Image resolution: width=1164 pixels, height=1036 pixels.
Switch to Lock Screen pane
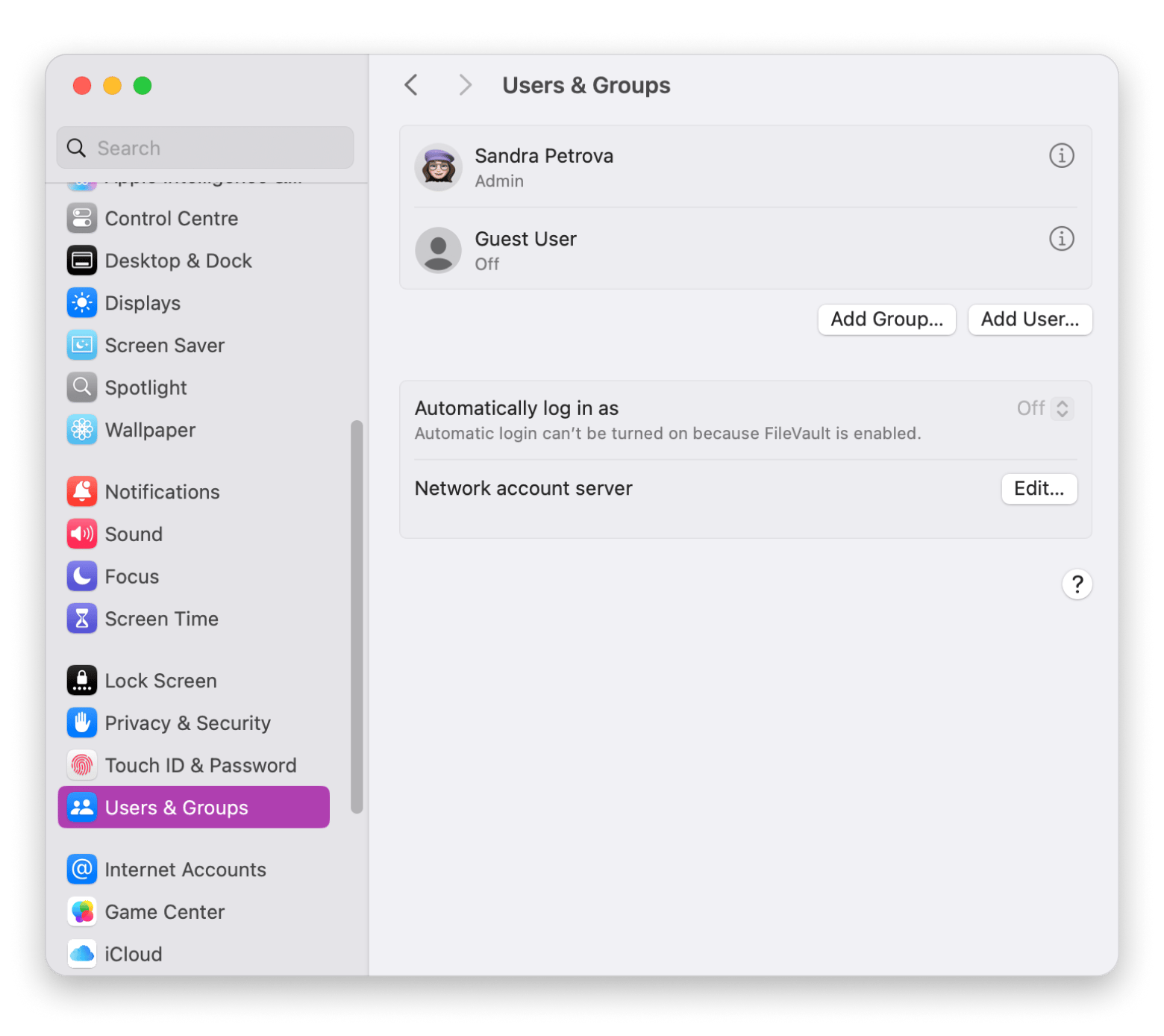click(160, 681)
